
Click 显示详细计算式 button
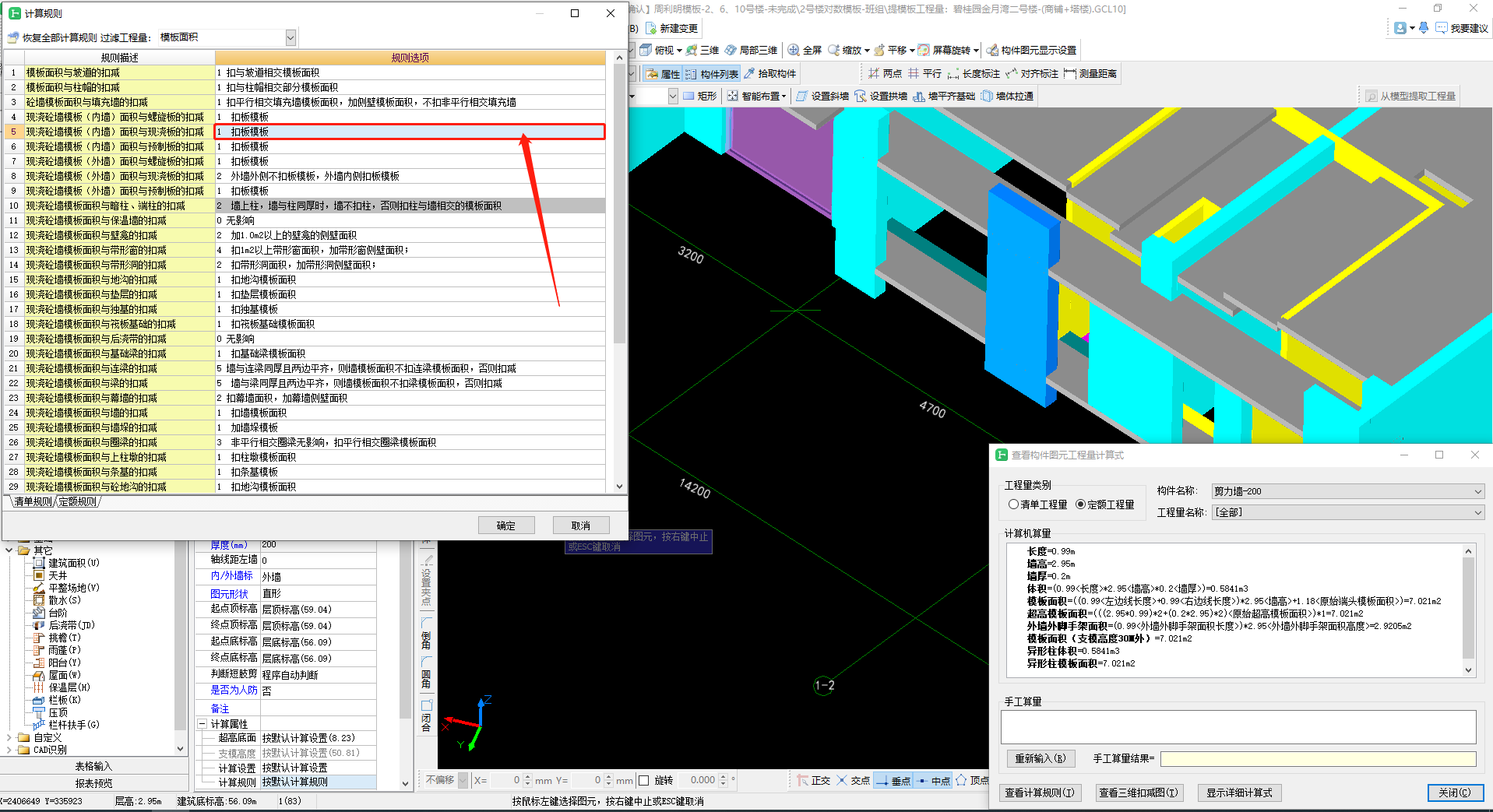pos(1240,793)
